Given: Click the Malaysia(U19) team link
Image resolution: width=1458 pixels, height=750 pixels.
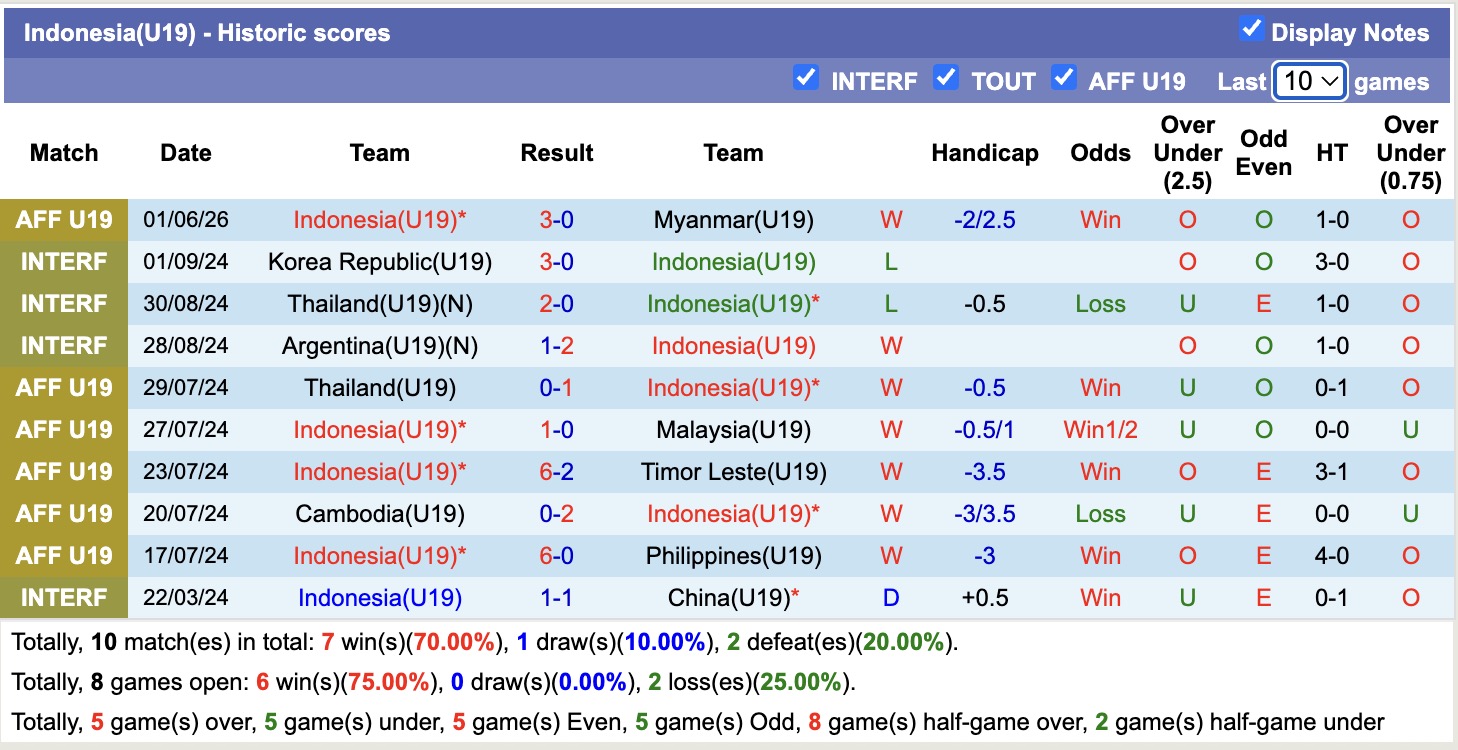Looking at the screenshot, I should click(x=733, y=430).
